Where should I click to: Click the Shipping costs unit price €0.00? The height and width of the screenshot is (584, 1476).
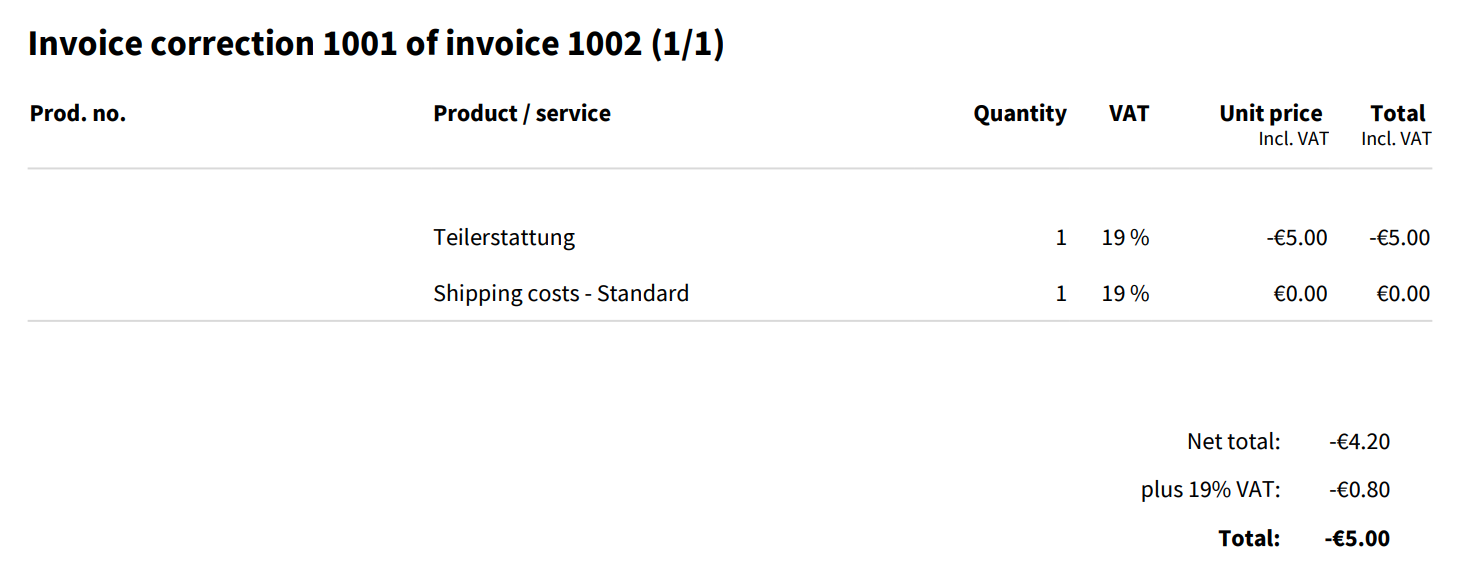click(1300, 294)
